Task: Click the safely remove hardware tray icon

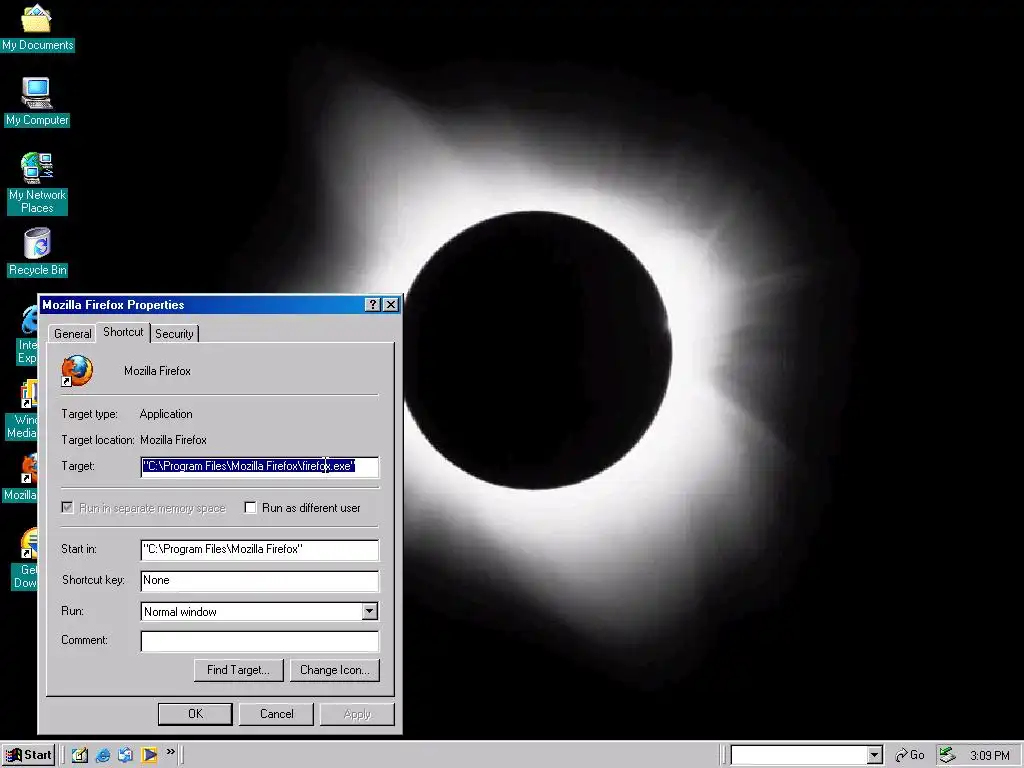Action: pos(947,755)
